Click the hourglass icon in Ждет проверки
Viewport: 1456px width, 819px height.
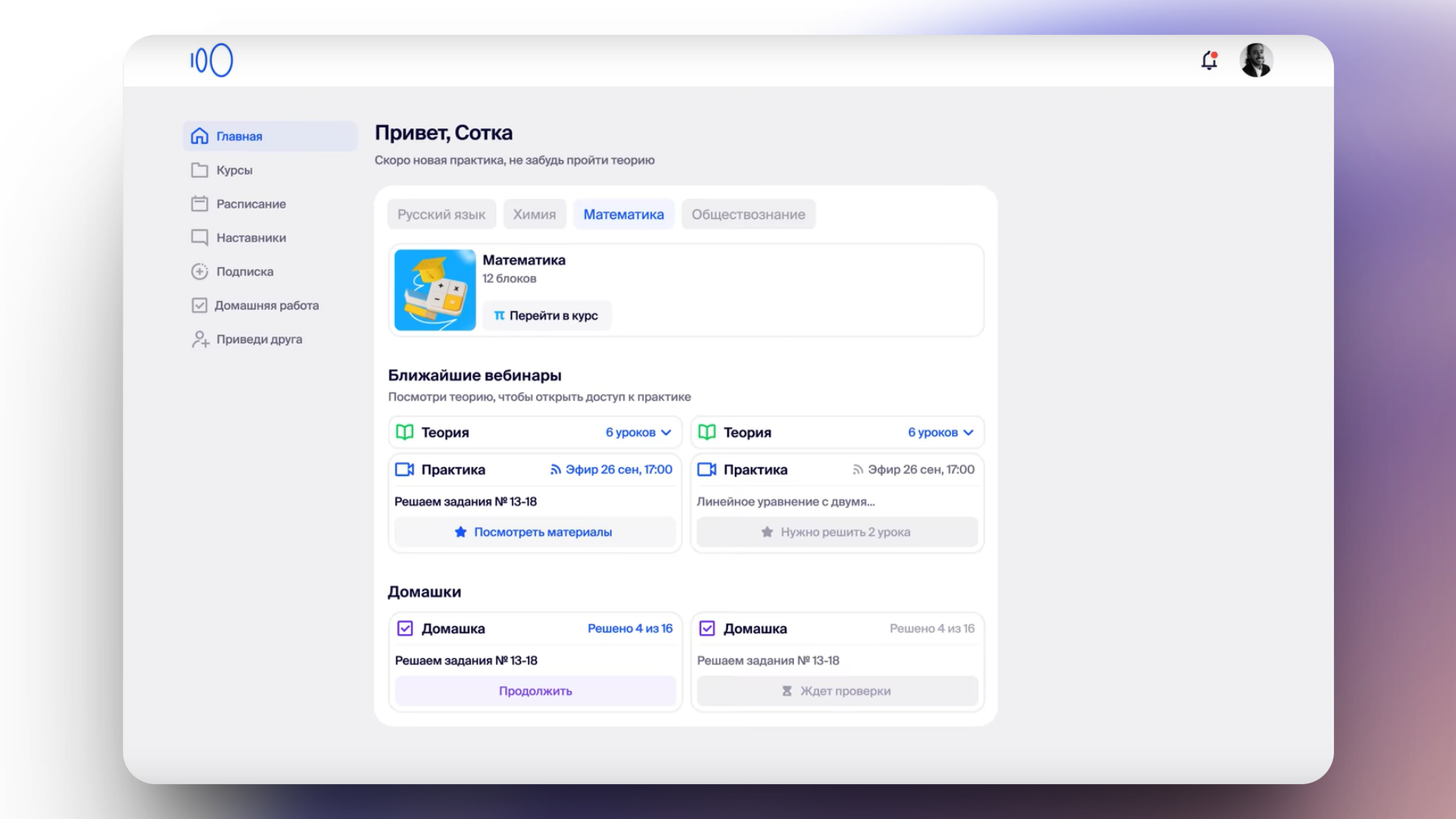click(787, 691)
